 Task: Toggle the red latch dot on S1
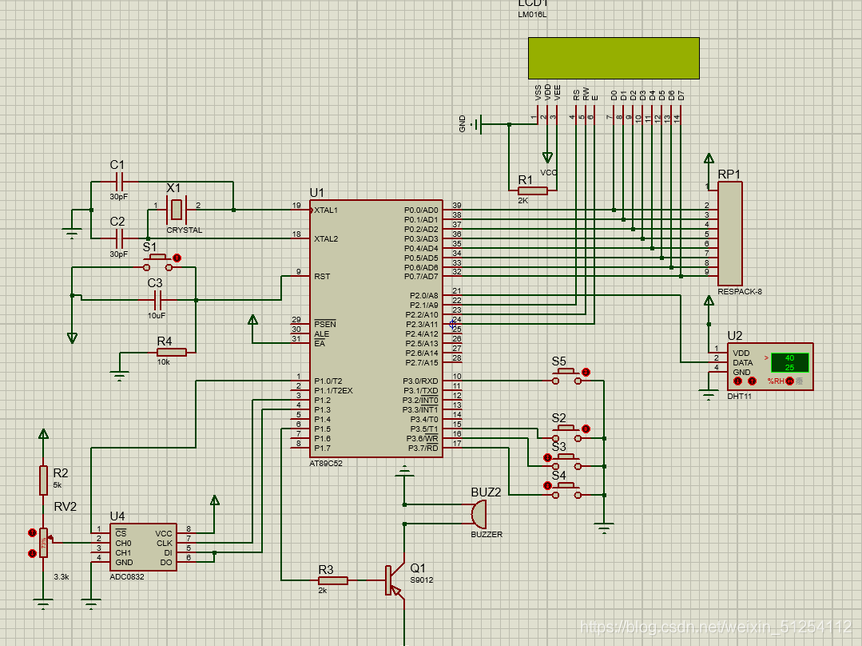coord(176,258)
